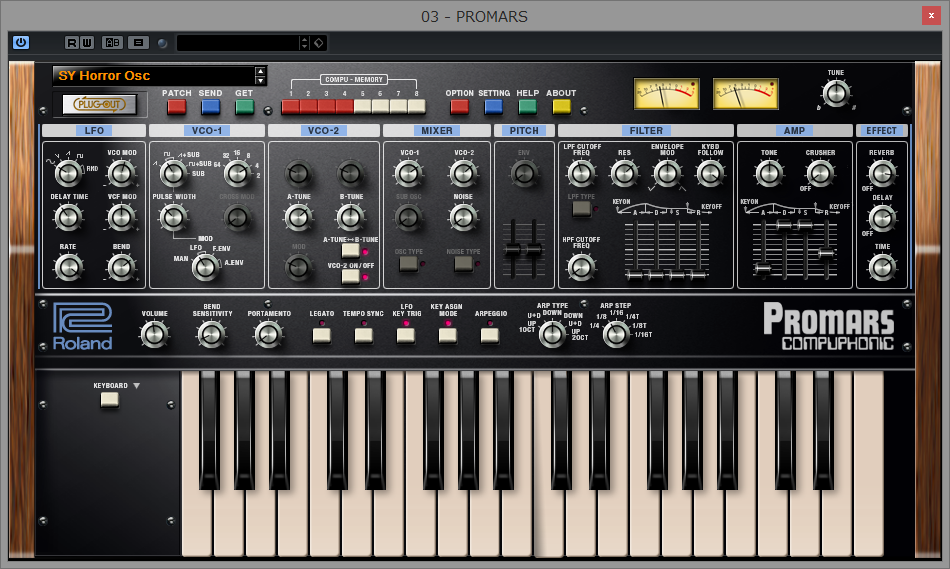Click the LFO waveform selector knob
950x569 pixels.
coord(68,174)
